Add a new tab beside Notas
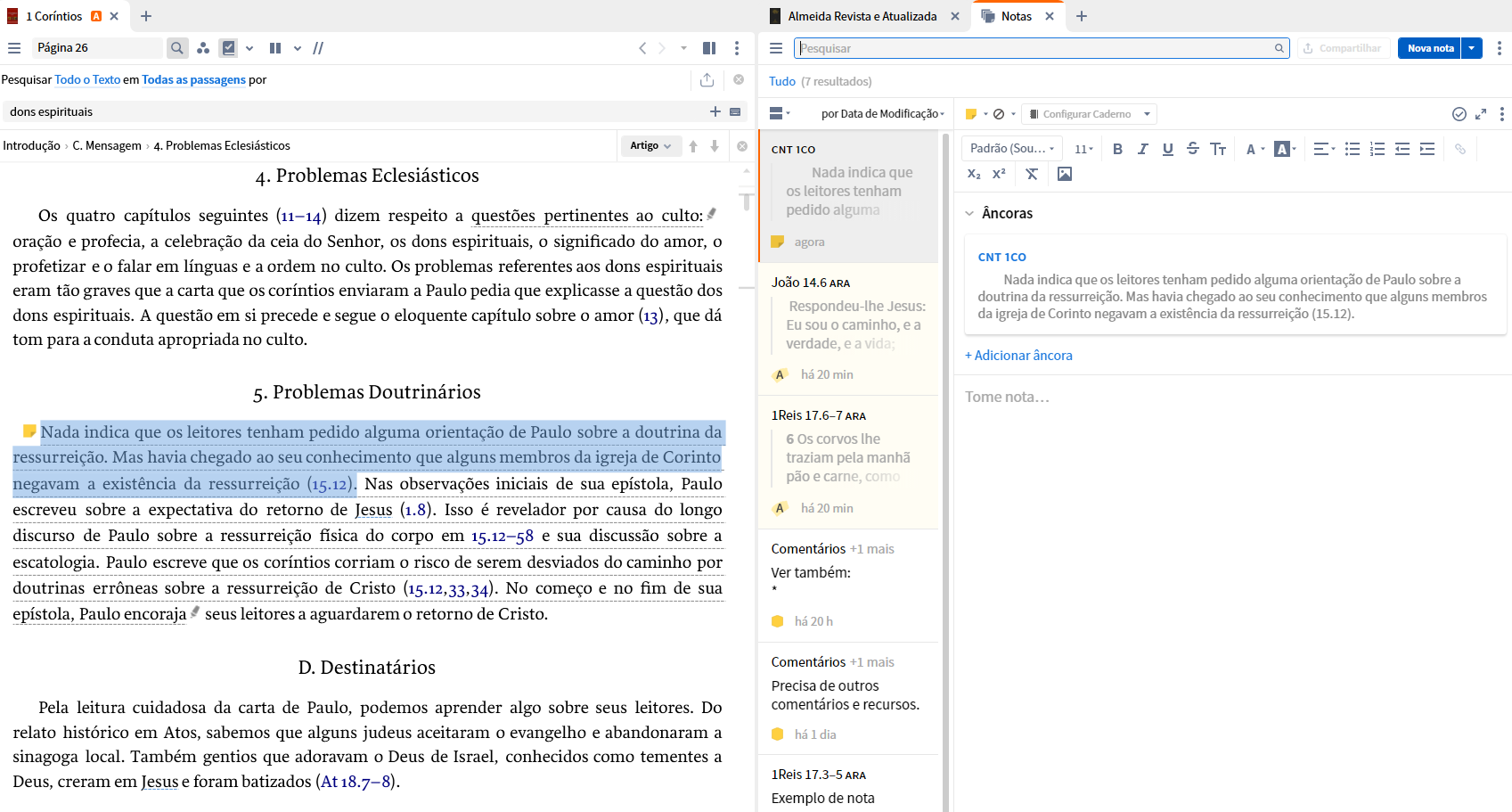Screen dimensions: 1512x812 coord(1082,16)
